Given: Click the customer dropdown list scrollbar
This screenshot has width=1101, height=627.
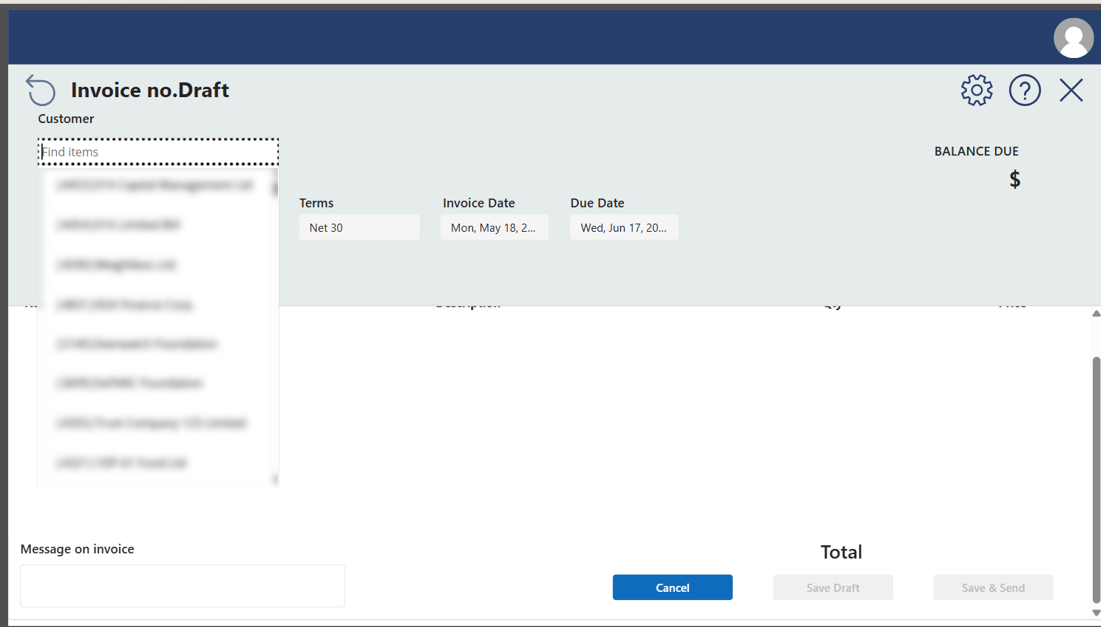Looking at the screenshot, I should point(275,188).
